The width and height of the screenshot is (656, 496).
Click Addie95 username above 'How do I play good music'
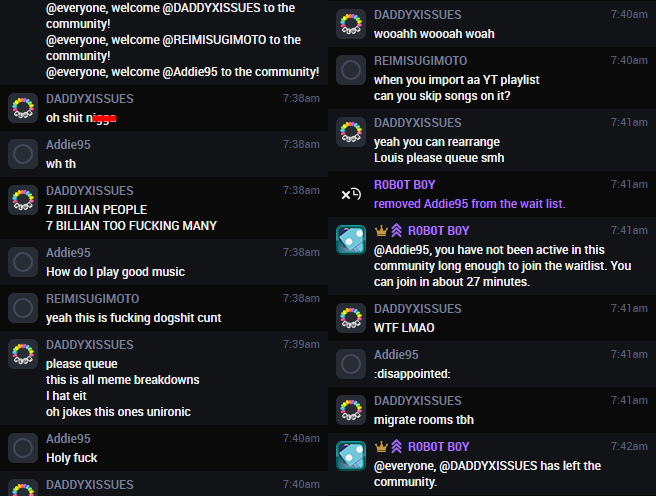point(68,253)
